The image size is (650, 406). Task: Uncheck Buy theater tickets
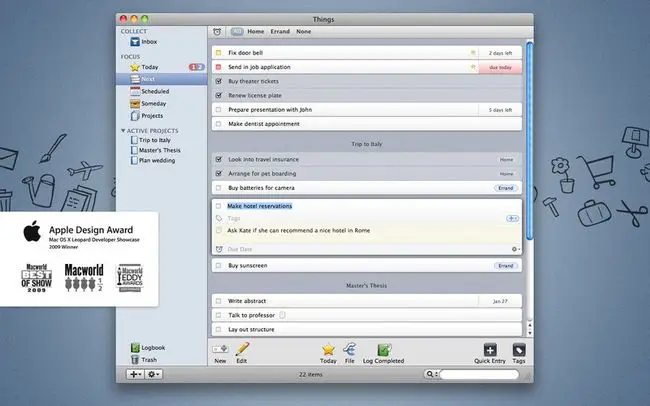(x=218, y=81)
